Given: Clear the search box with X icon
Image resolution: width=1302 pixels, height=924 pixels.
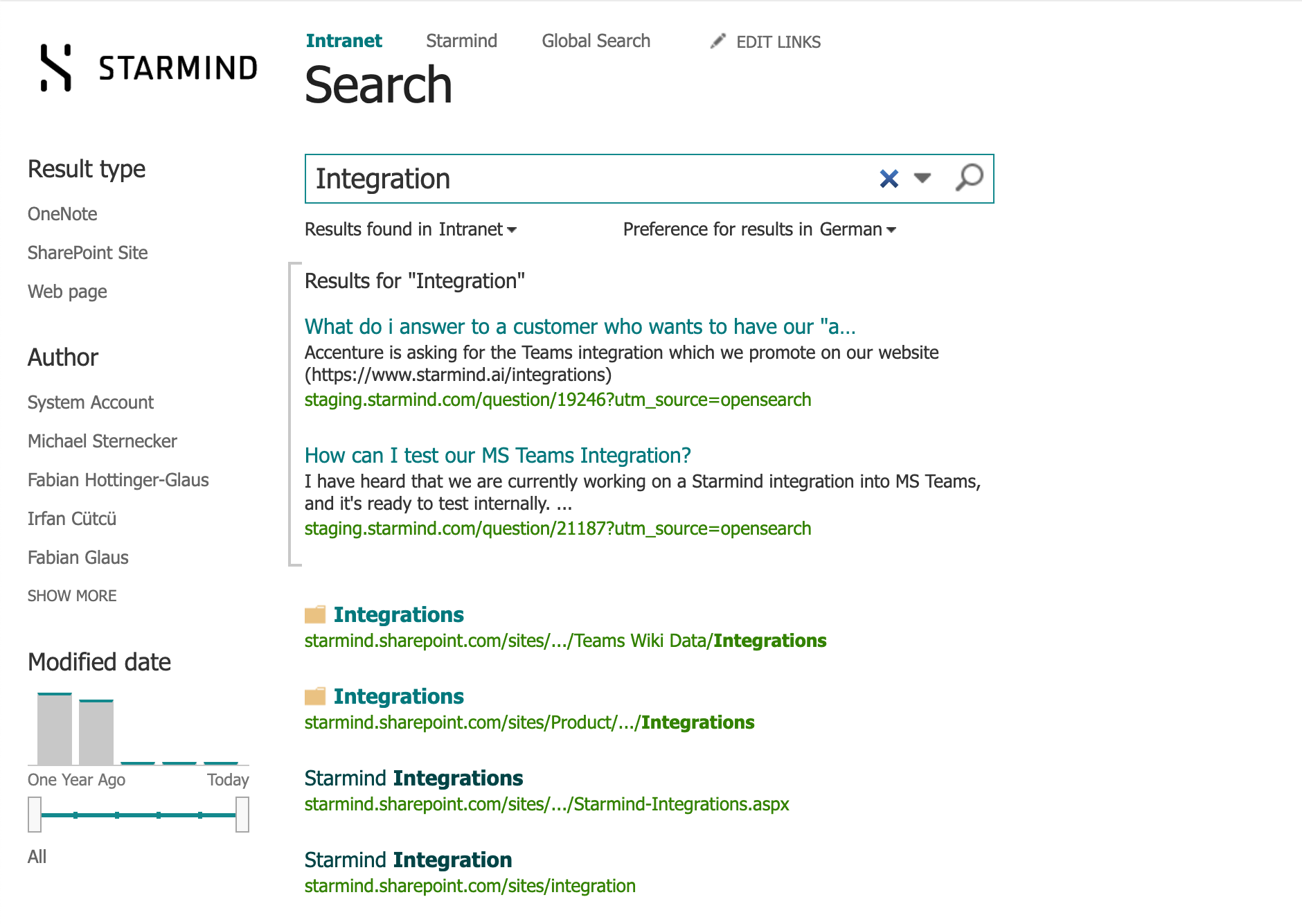Looking at the screenshot, I should 889,179.
